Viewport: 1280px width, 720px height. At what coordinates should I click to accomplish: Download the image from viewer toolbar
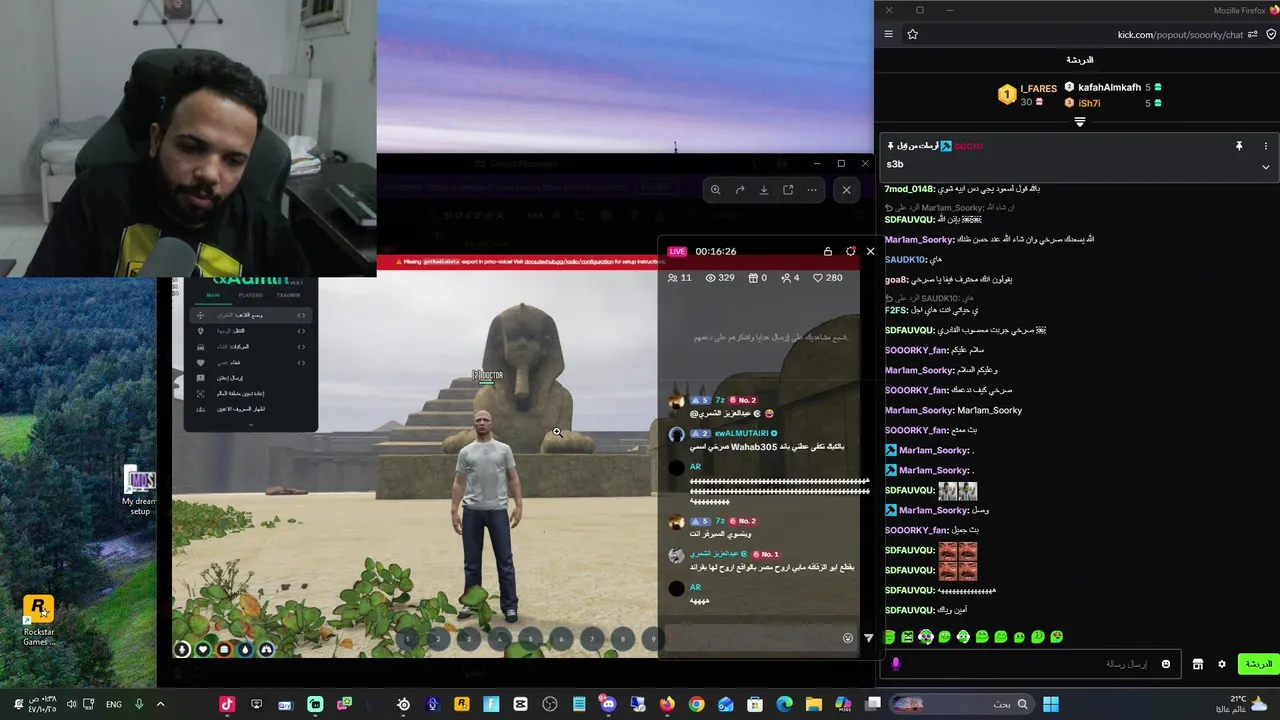764,190
